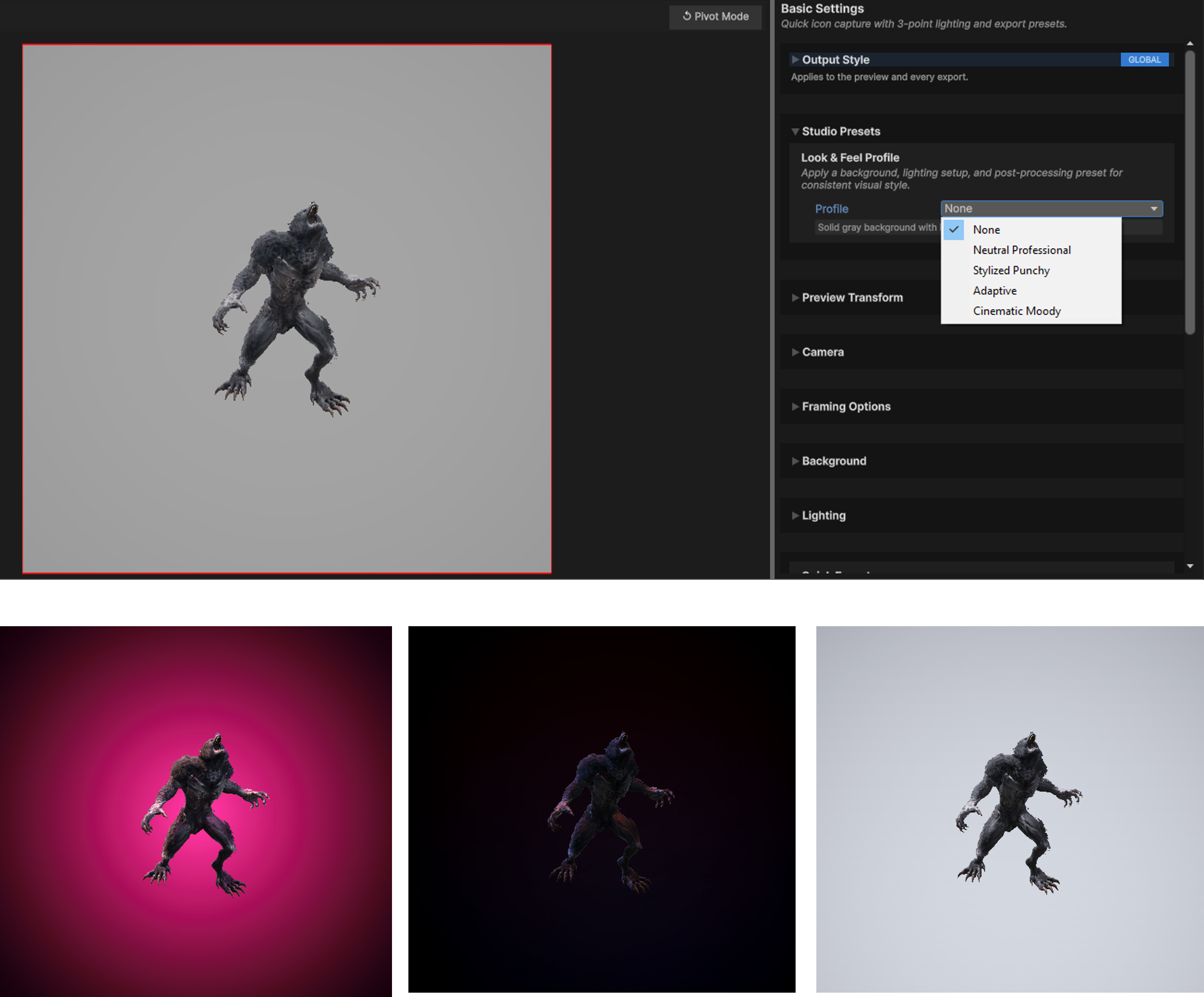Click the scrollbar down arrow
The image size is (1204, 997).
(1190, 566)
